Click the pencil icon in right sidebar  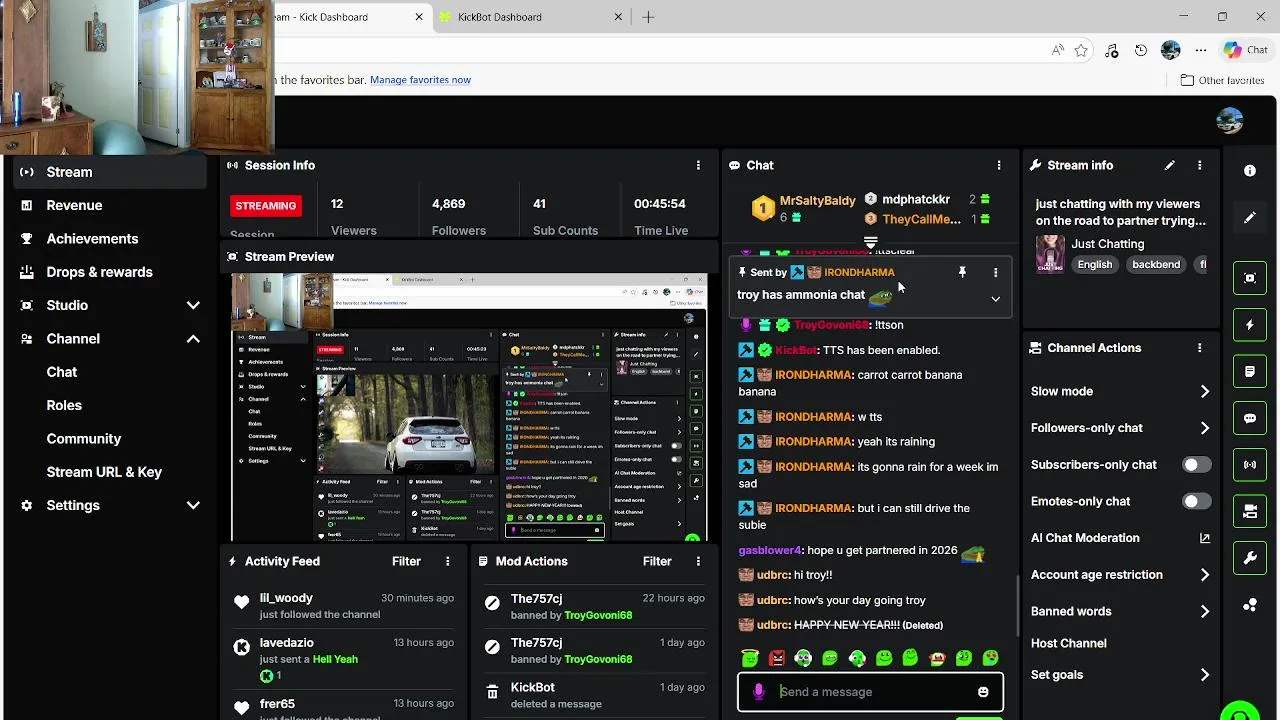(1249, 218)
